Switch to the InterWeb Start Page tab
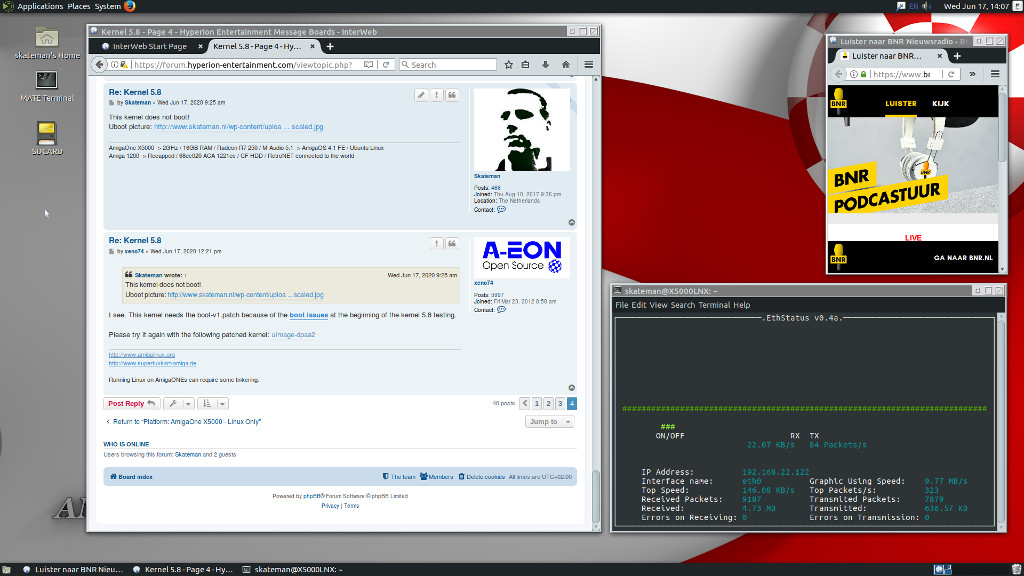The height and width of the screenshot is (576, 1024). pos(149,46)
